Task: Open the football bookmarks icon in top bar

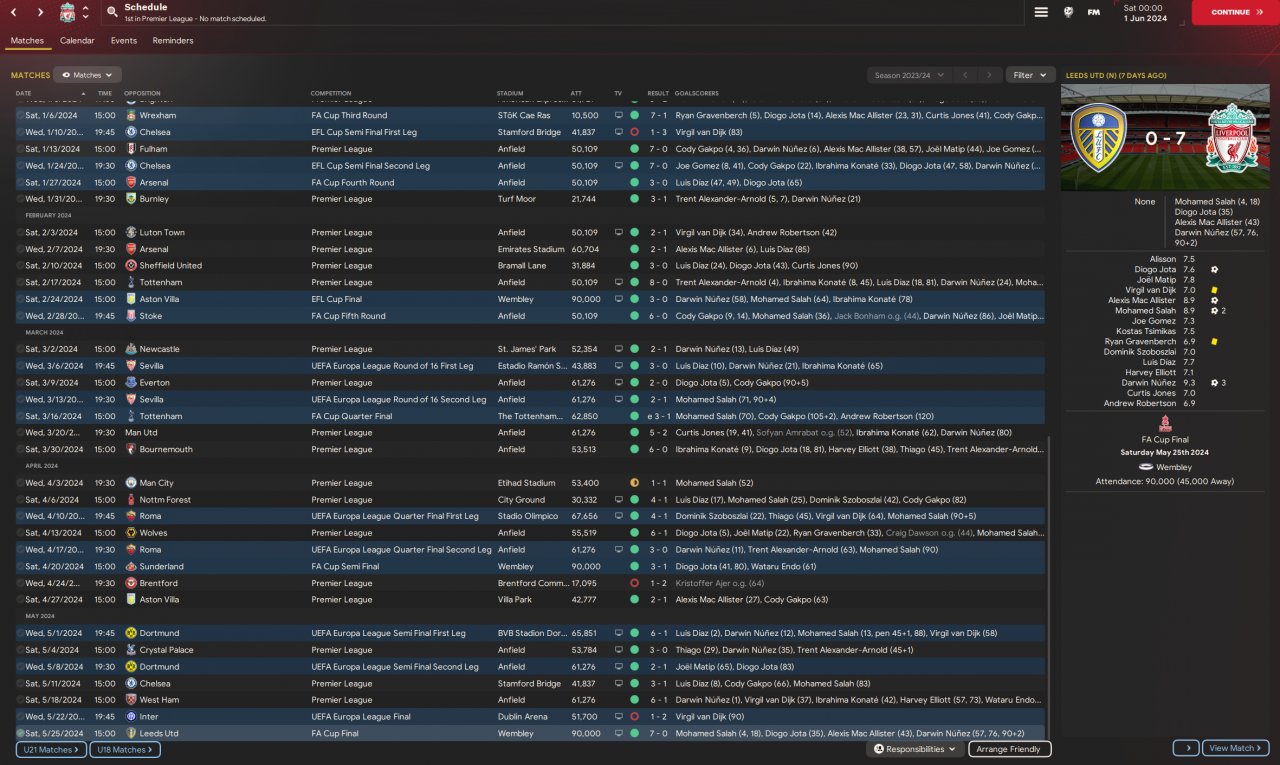Action: click(1069, 12)
